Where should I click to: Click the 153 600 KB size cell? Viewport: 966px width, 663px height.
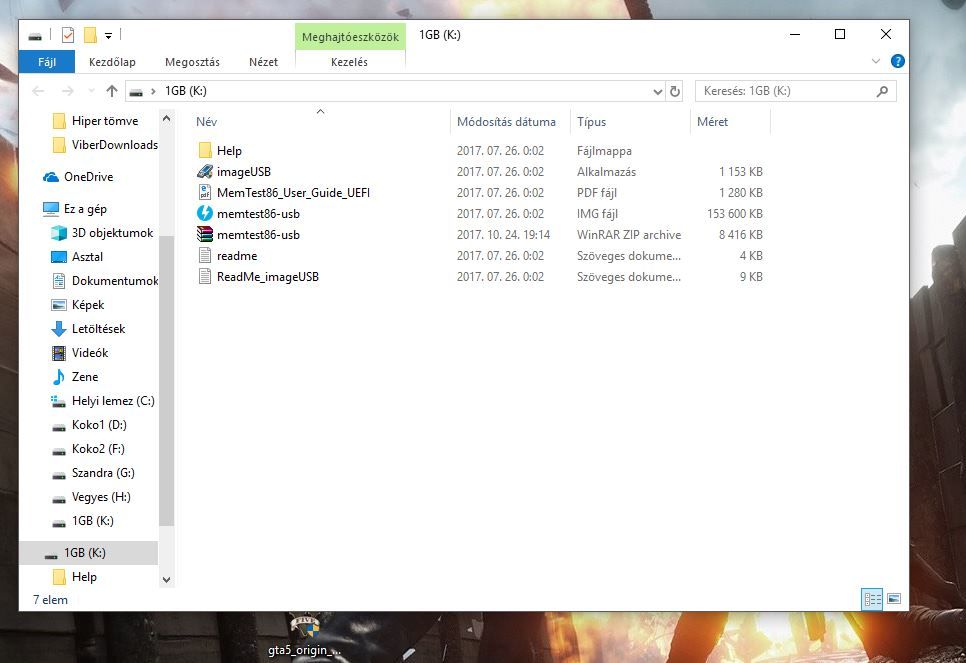pos(734,214)
